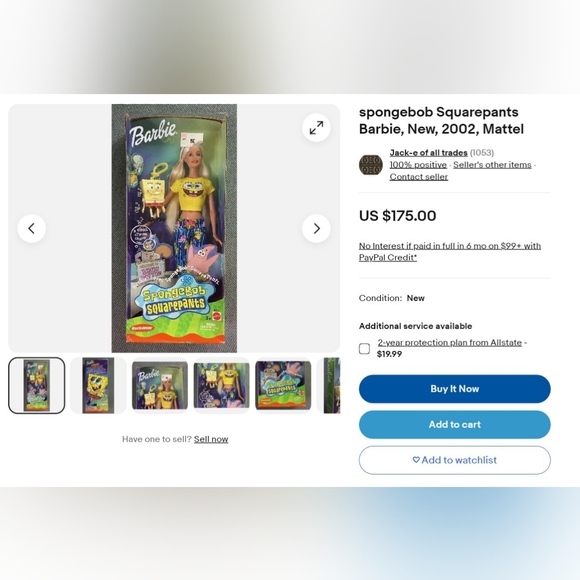Advance to the next product image
Viewport: 580px width, 580px height.
click(x=316, y=228)
